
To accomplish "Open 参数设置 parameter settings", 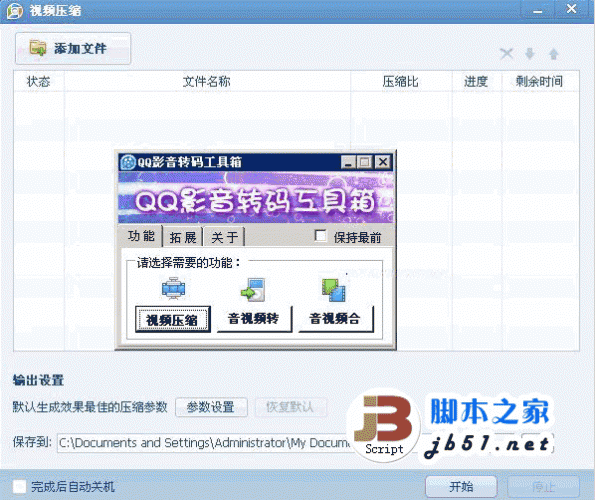I will click(x=211, y=407).
